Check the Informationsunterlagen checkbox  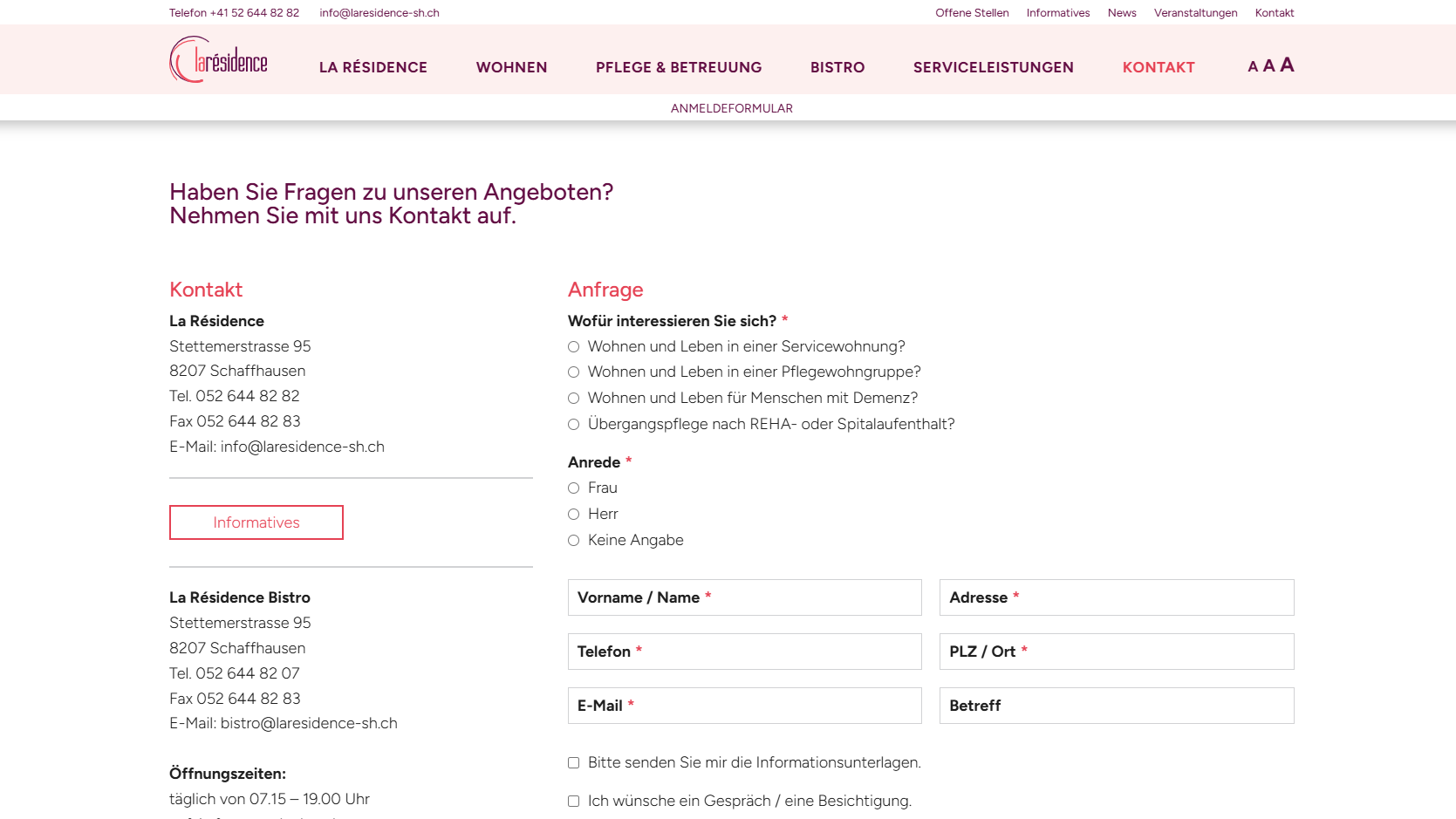point(573,763)
